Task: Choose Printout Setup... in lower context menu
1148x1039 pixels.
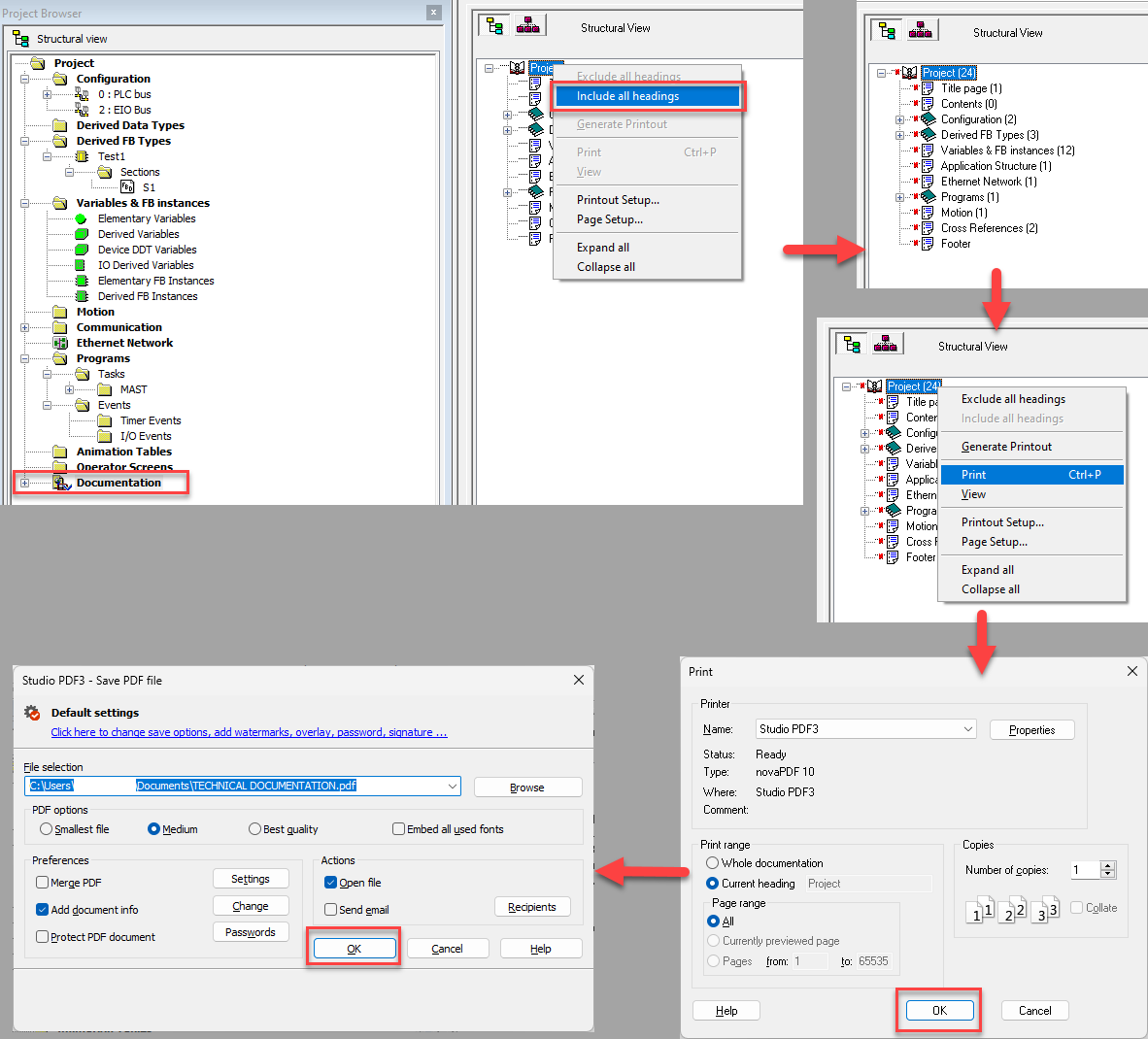Action: pos(1030,522)
